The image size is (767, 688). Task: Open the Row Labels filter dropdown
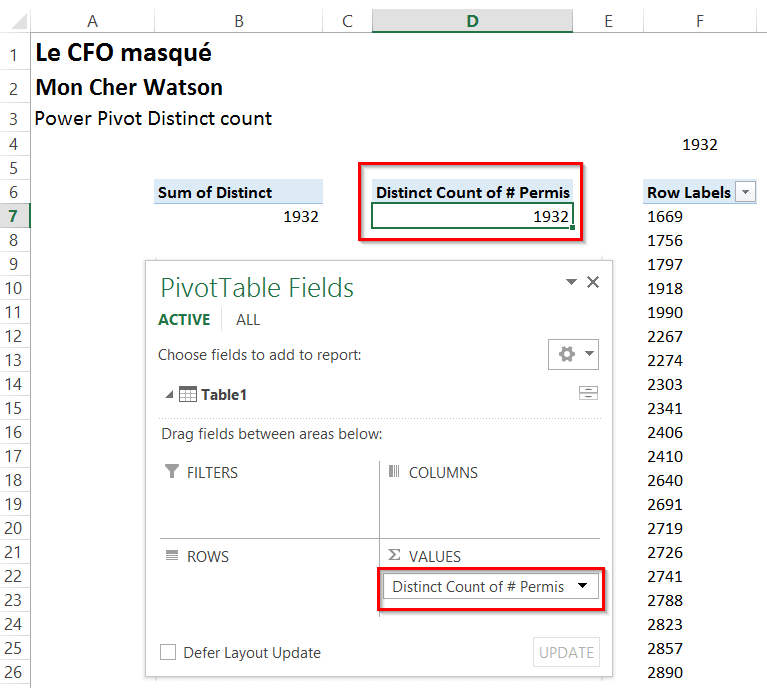coord(745,193)
